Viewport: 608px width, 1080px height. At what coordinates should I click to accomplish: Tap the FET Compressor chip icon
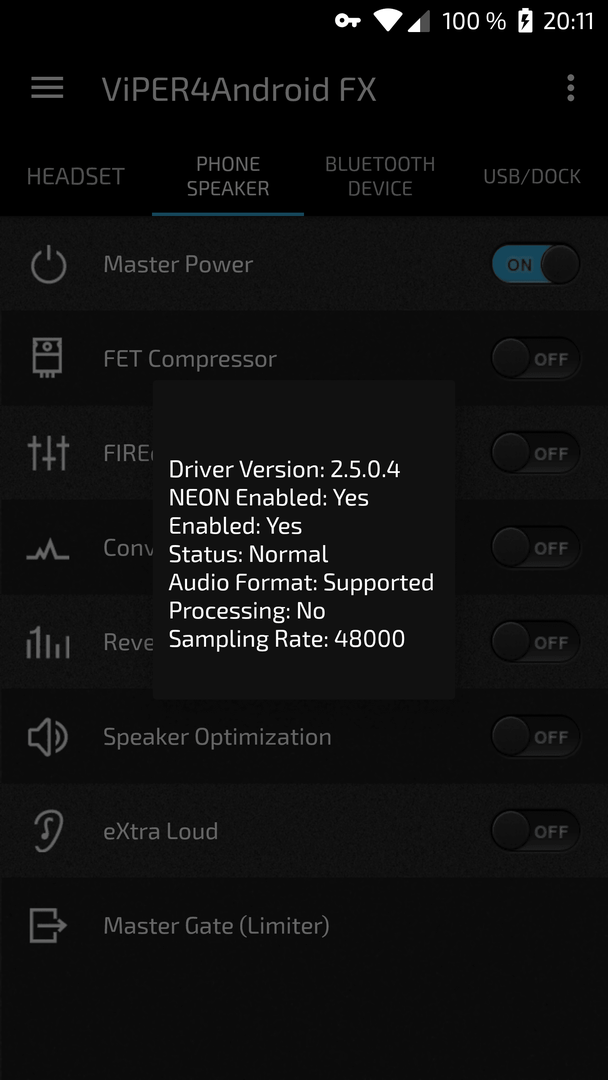pyautogui.click(x=48, y=358)
